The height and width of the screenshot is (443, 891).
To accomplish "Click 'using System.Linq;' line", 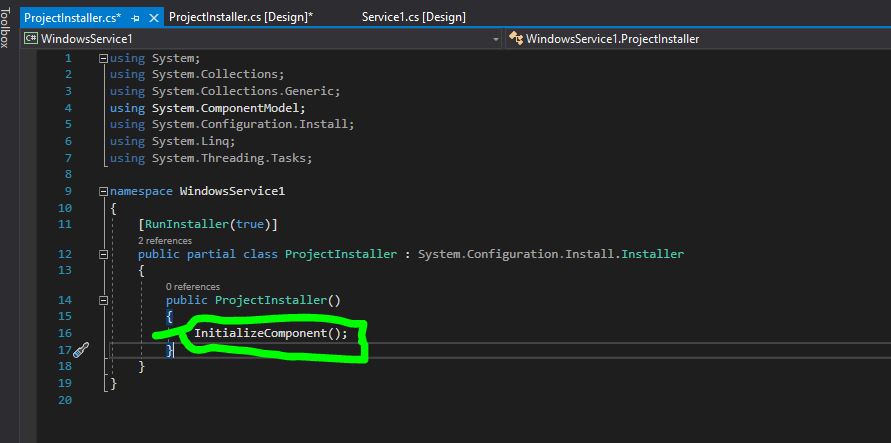I will pos(172,141).
